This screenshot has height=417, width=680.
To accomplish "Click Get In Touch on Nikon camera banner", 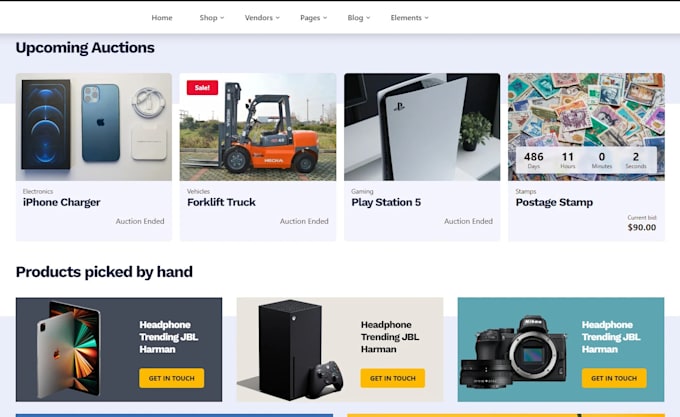I will tap(614, 378).
